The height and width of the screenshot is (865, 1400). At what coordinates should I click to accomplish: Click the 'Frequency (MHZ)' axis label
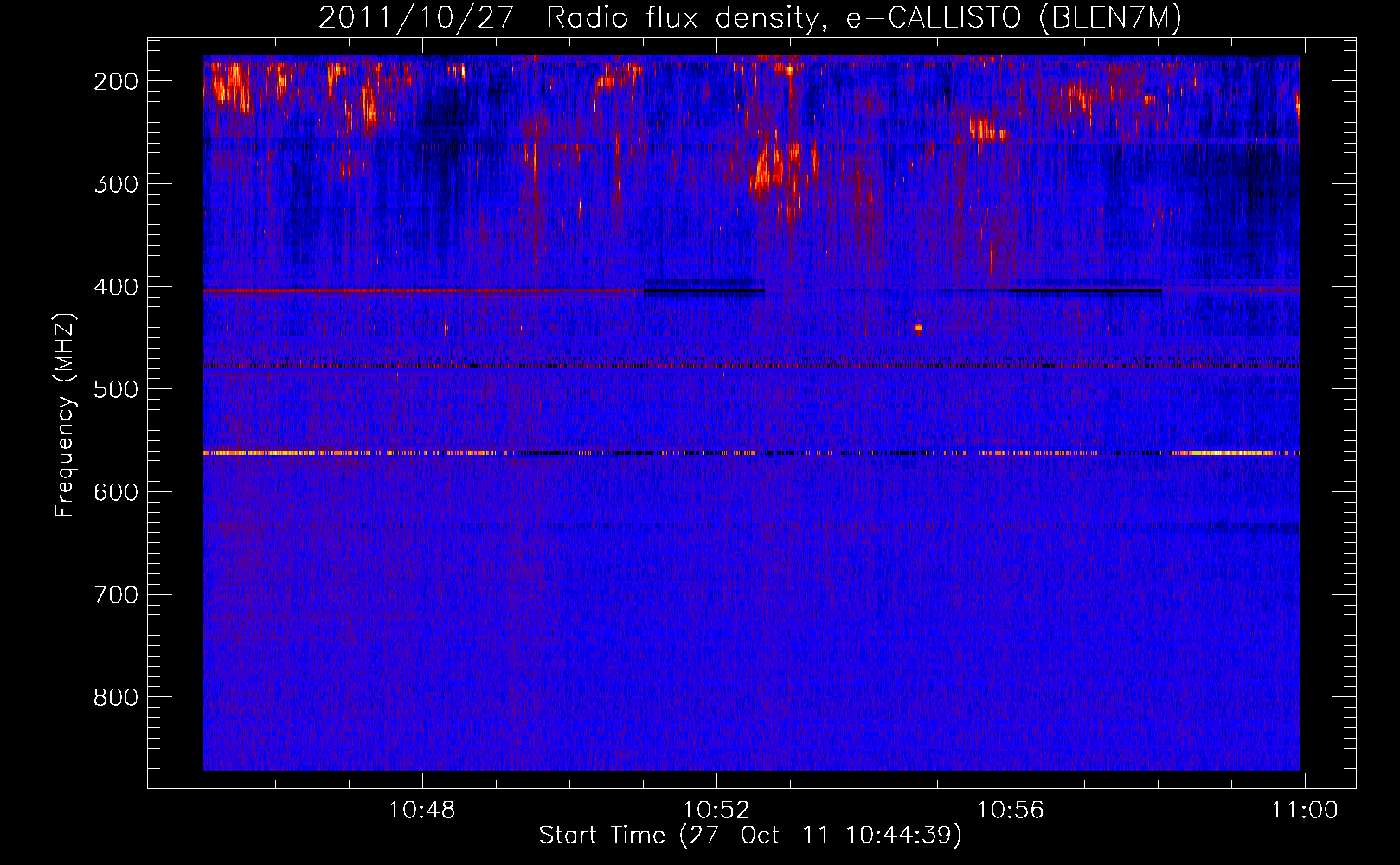click(65, 414)
